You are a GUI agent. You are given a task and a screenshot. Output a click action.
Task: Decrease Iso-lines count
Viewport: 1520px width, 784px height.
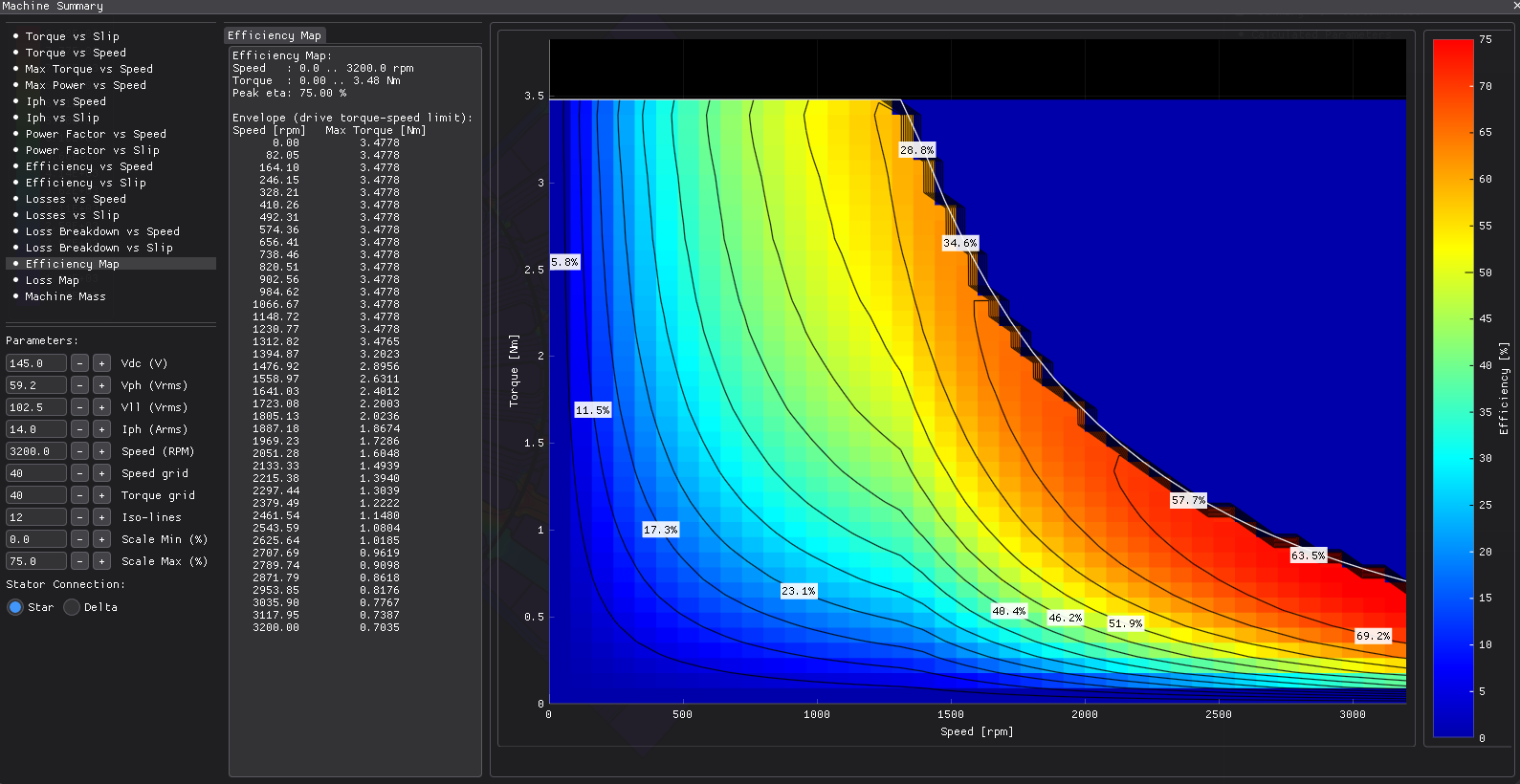(80, 517)
